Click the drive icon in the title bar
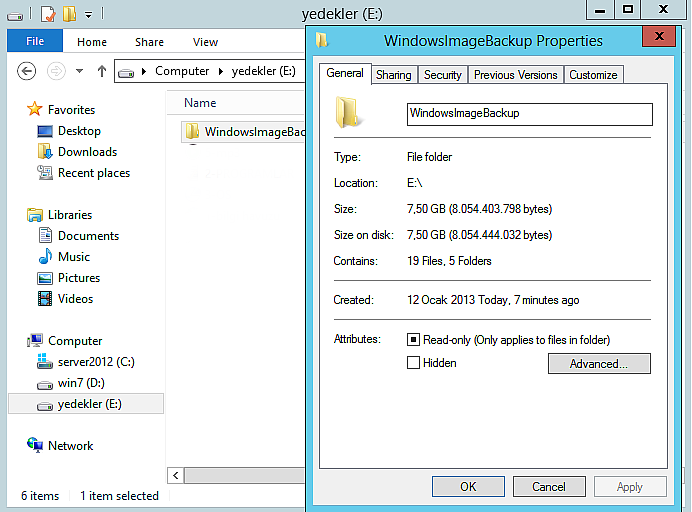The width and height of the screenshot is (692, 512). [x=15, y=16]
